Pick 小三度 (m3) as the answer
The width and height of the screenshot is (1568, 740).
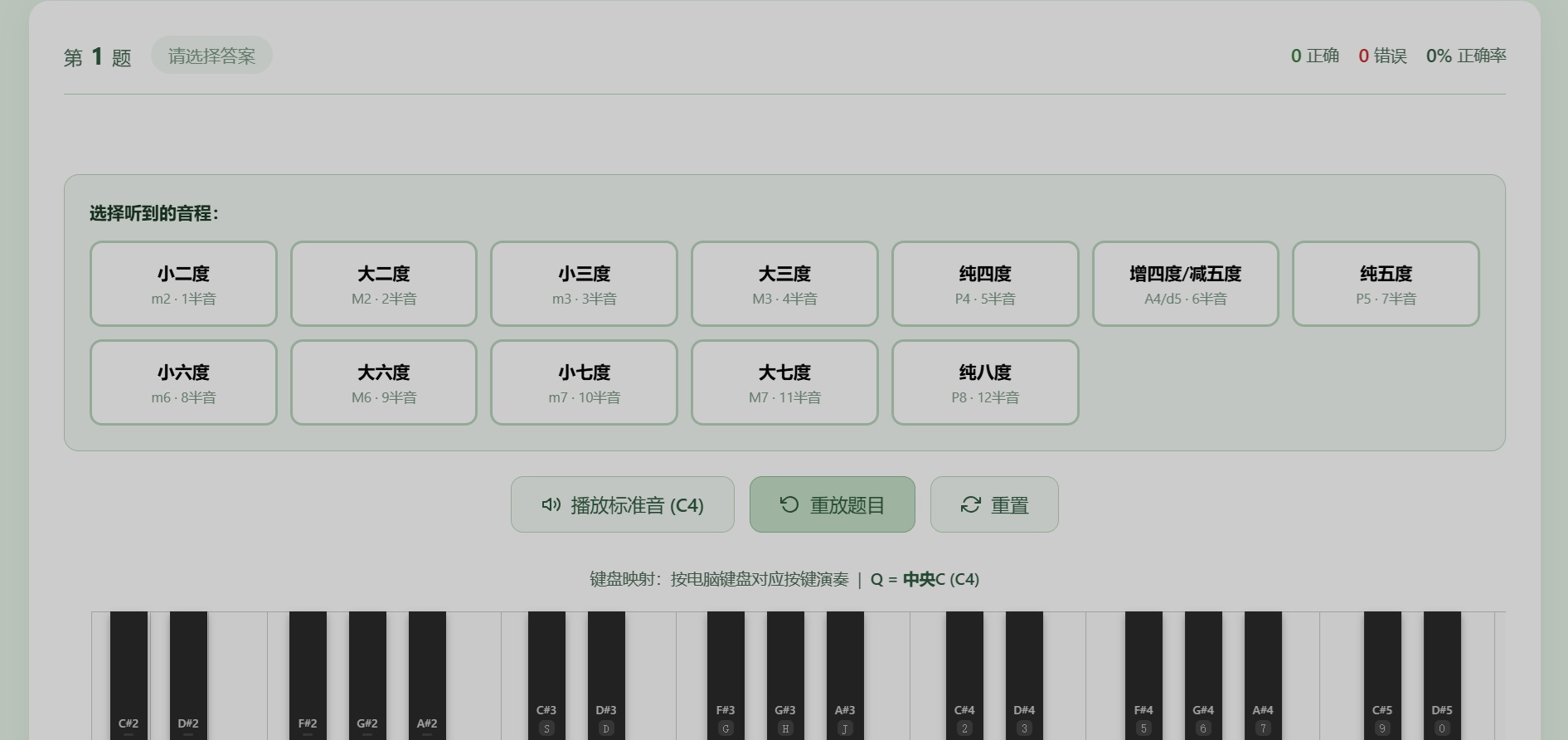tap(584, 284)
